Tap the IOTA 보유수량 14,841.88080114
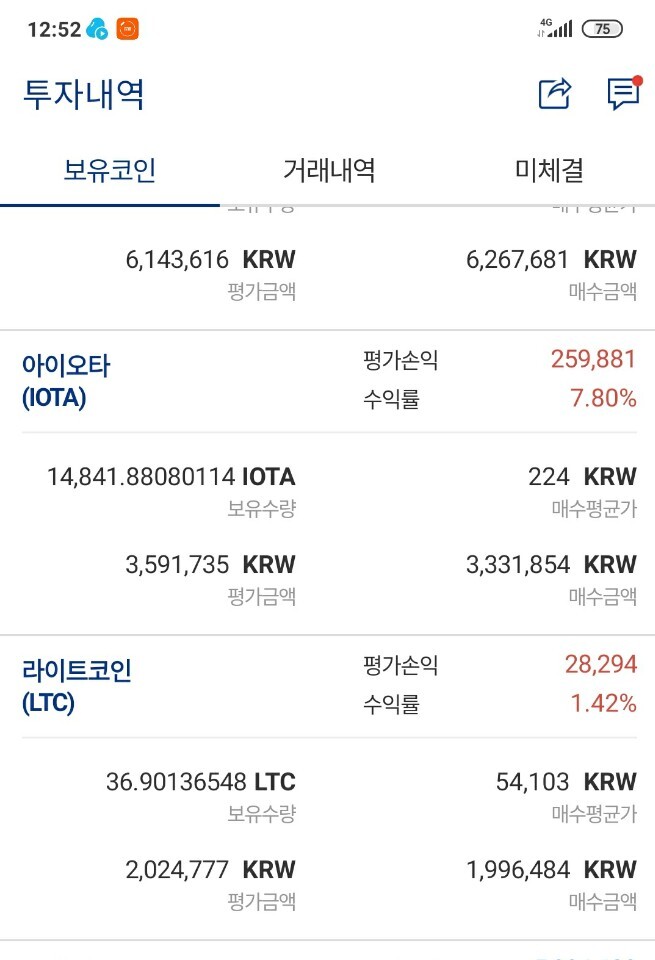 click(x=168, y=477)
